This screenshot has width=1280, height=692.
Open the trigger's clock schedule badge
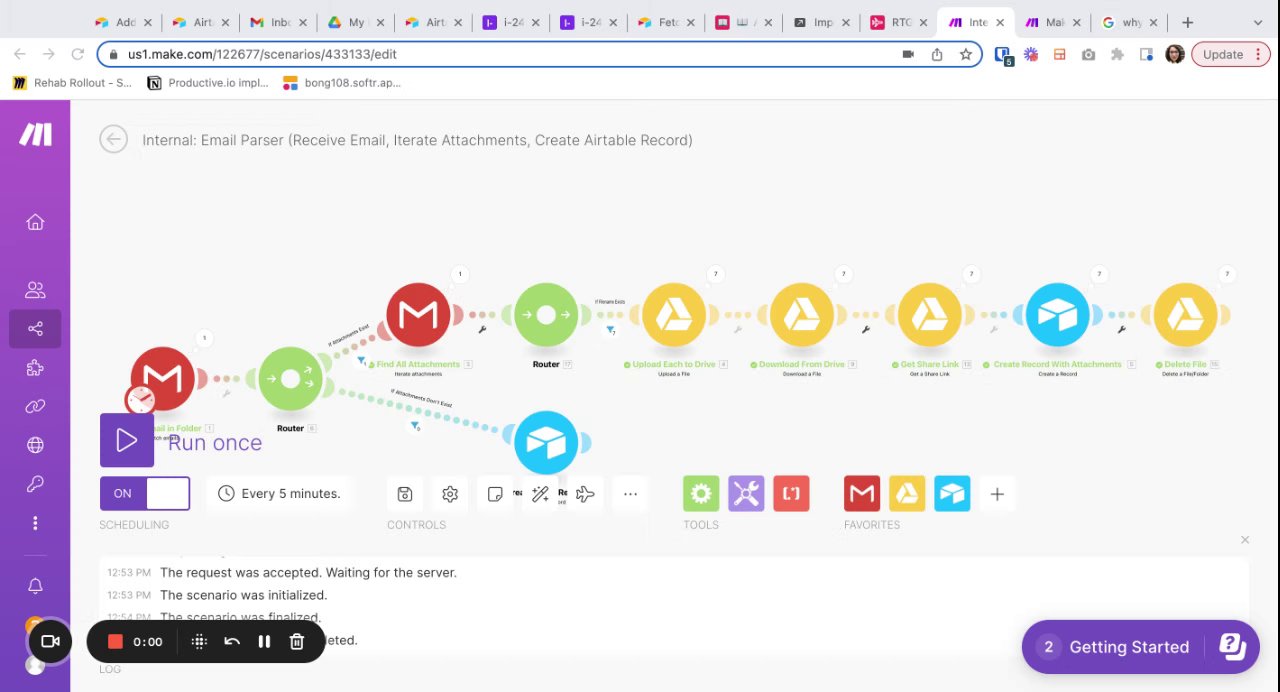tap(140, 400)
